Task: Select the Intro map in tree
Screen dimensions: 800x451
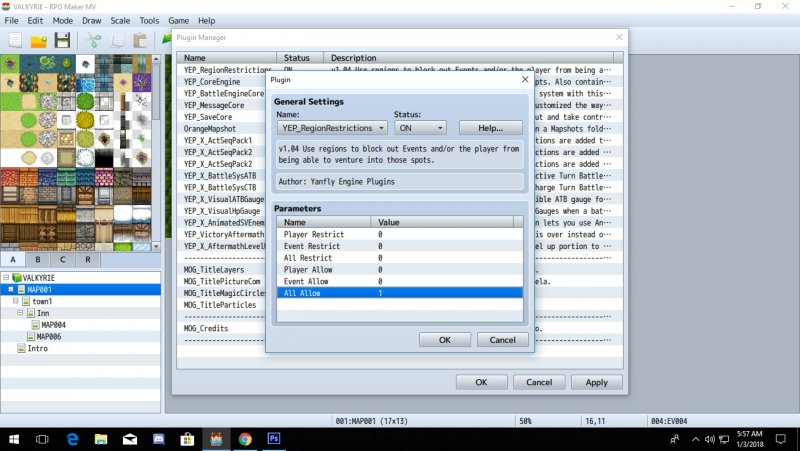Action: coord(37,348)
